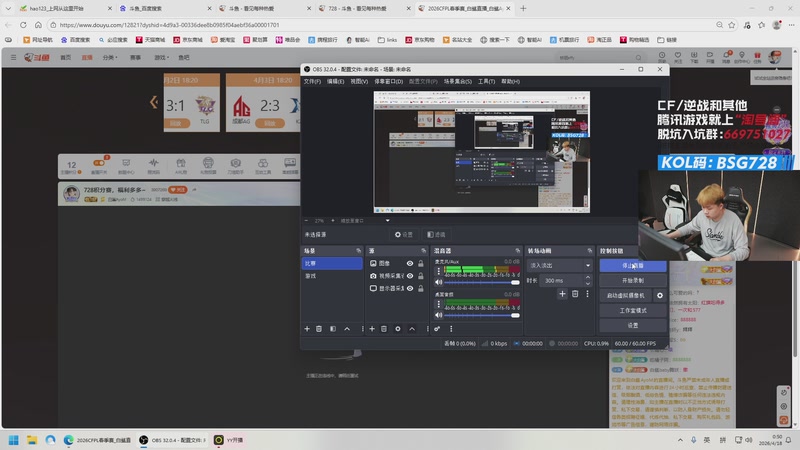800x450 pixels.
Task: Open OBS 文件(F) menu
Action: pyautogui.click(x=312, y=81)
